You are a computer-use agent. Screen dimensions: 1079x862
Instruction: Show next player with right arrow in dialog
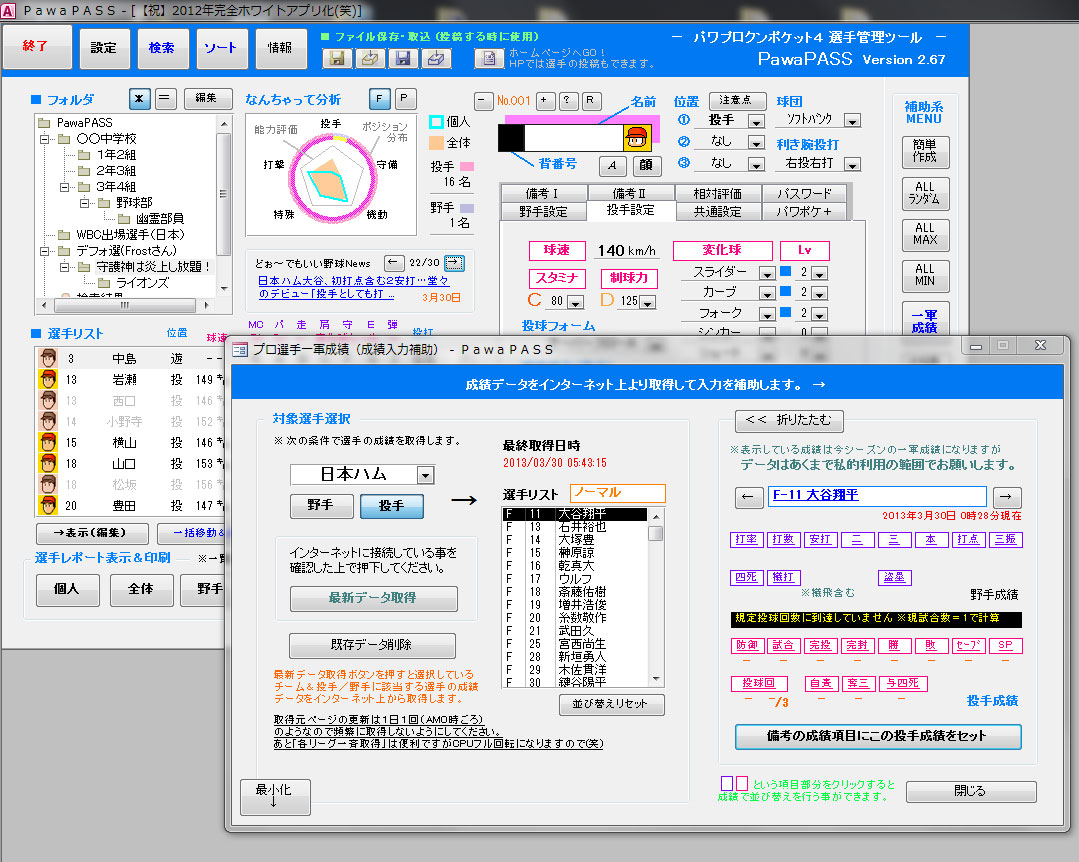pyautogui.click(x=1007, y=497)
